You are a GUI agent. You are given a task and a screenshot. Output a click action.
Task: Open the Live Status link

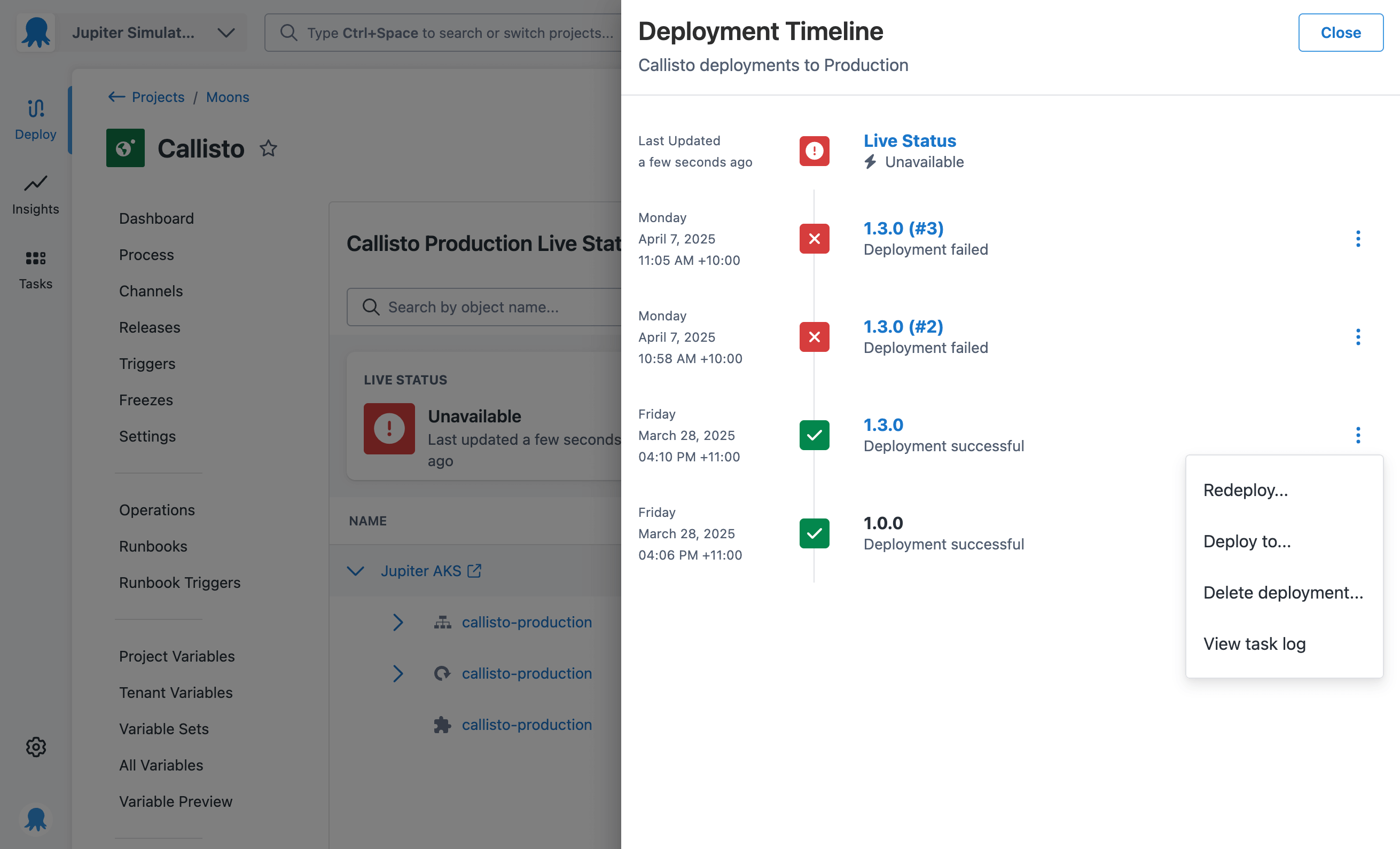909,140
